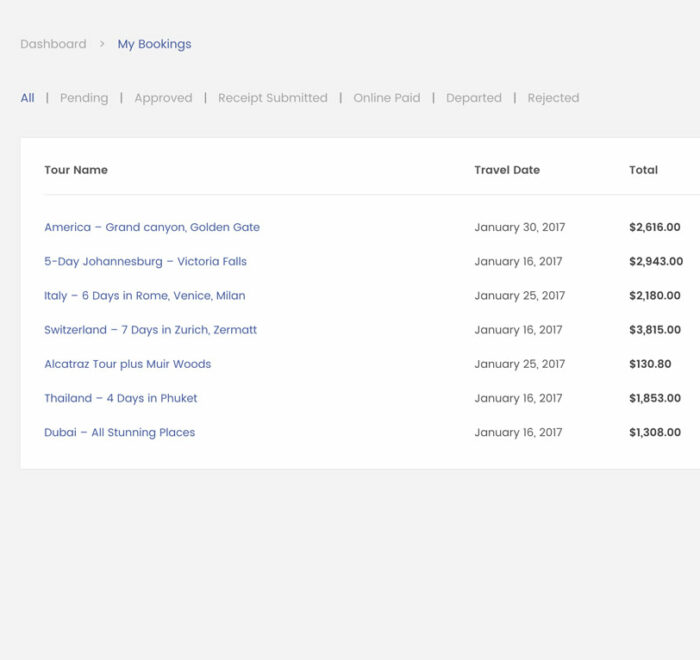Show Departed bookings tab
Viewport: 700px width, 660px height.
pos(473,98)
